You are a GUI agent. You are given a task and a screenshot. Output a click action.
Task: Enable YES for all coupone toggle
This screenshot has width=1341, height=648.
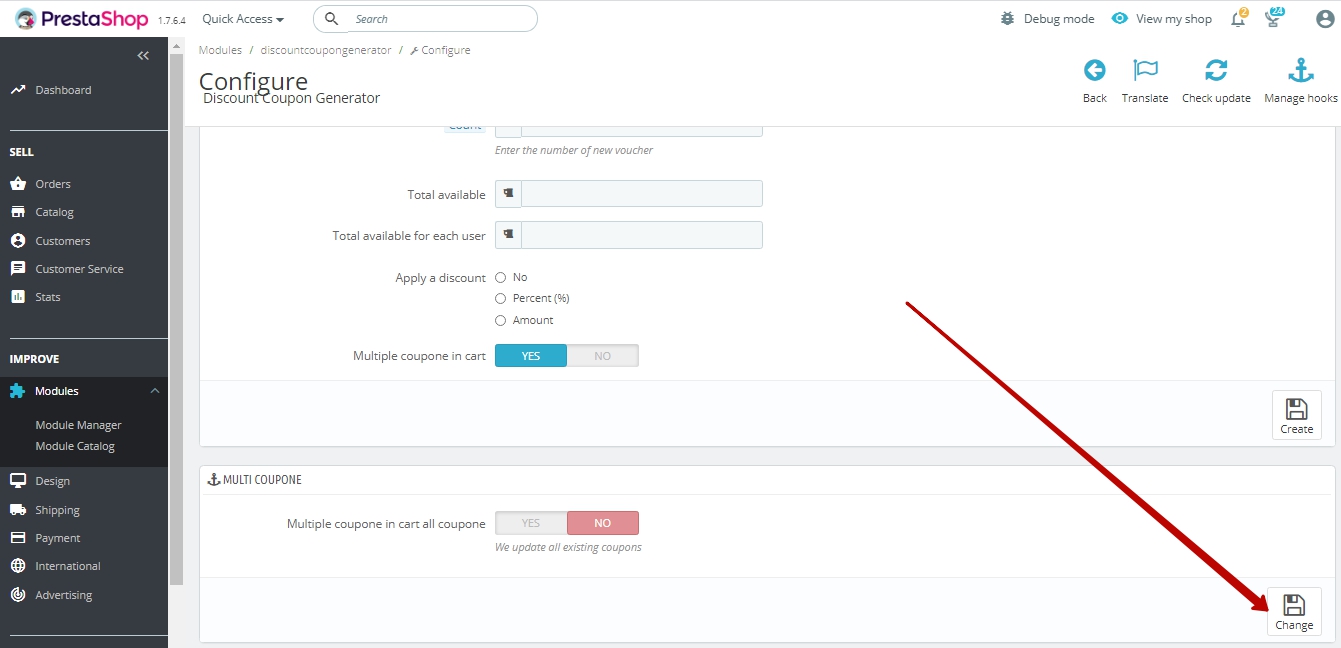click(x=531, y=523)
